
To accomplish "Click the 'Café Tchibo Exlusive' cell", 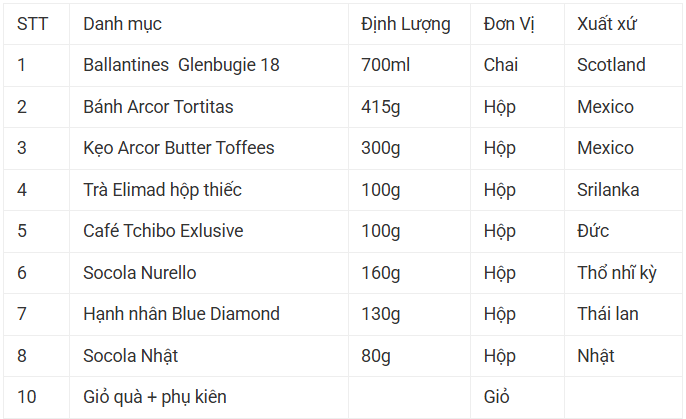I will pos(163,231).
